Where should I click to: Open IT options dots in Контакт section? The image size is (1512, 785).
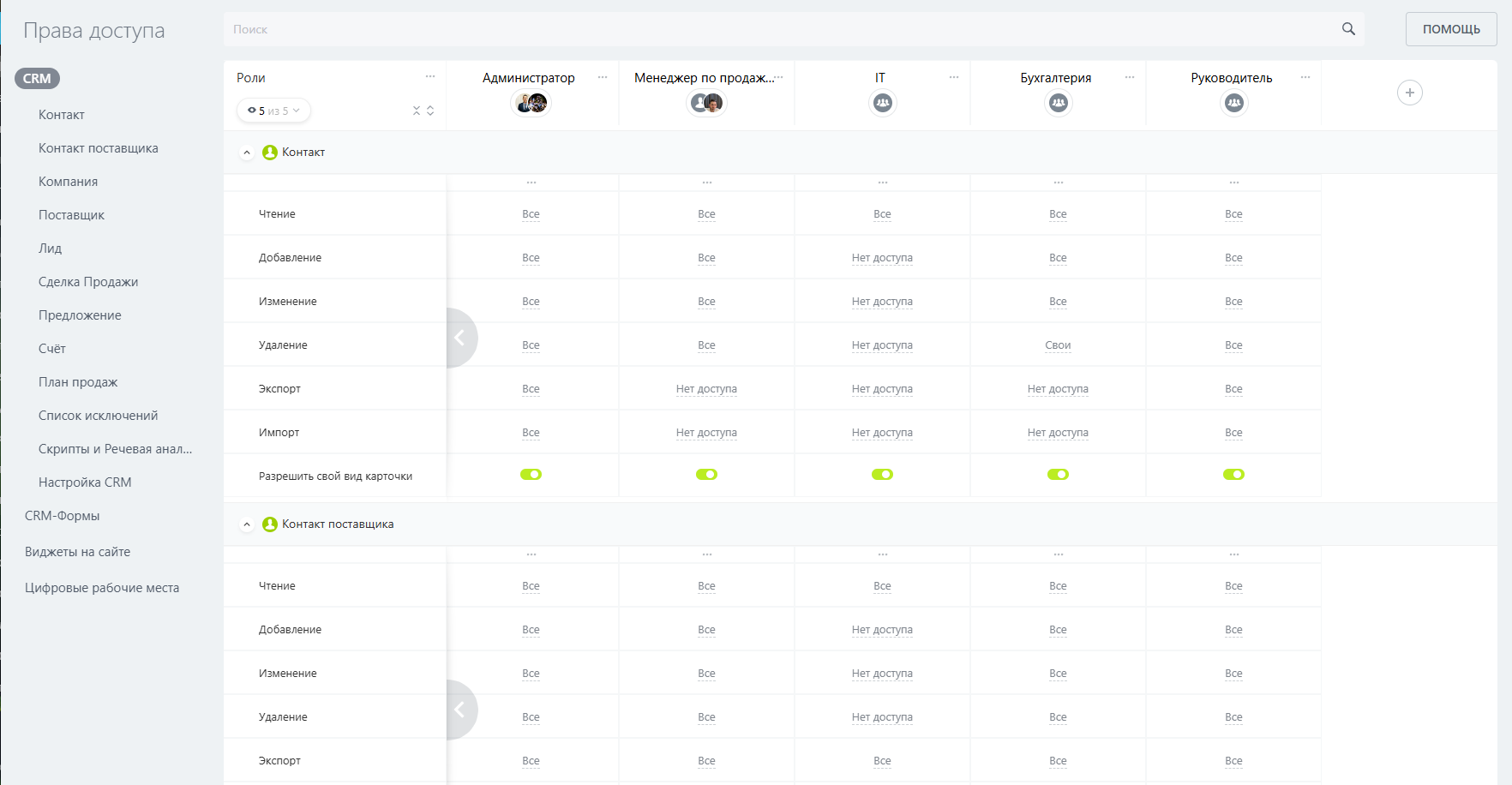[883, 183]
